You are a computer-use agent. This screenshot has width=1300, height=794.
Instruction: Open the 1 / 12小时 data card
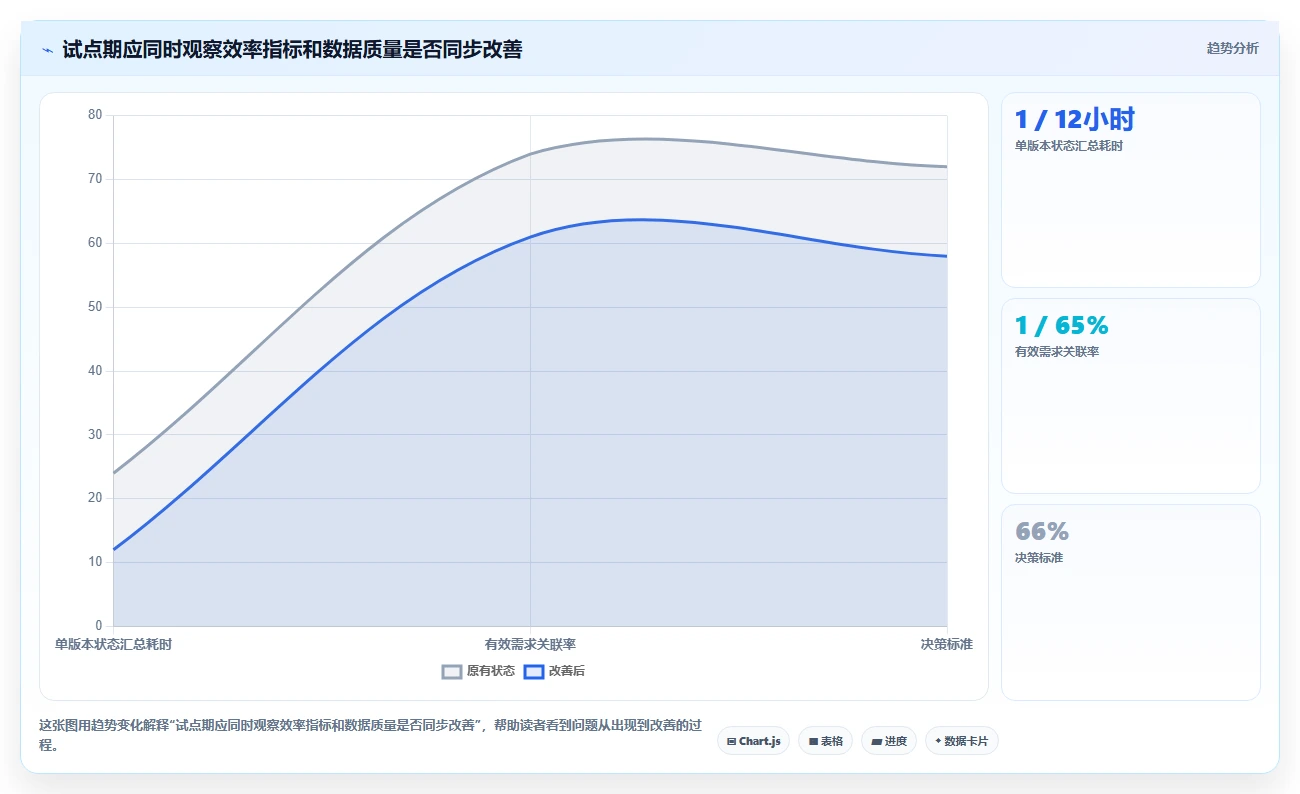pyautogui.click(x=1130, y=190)
